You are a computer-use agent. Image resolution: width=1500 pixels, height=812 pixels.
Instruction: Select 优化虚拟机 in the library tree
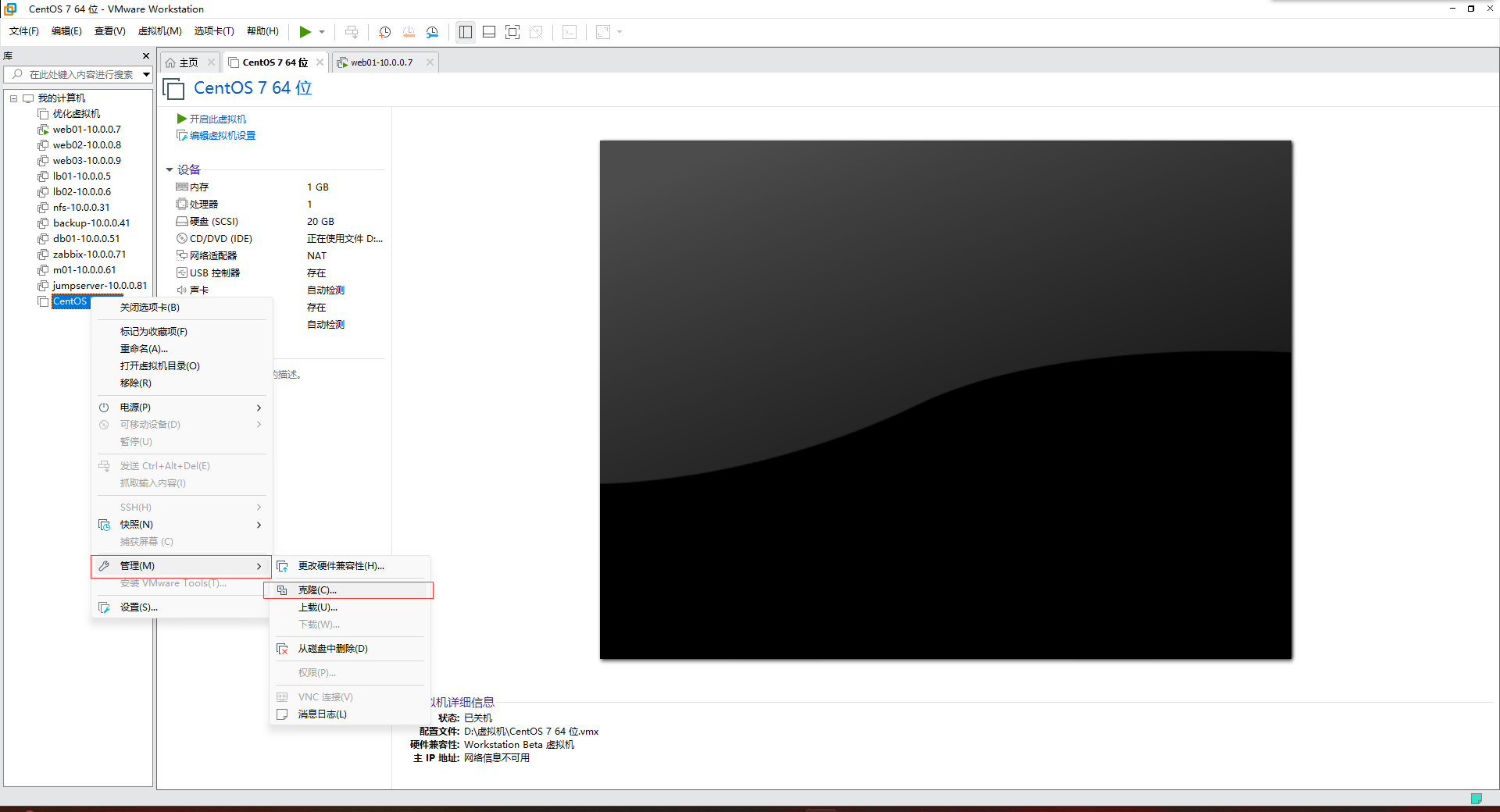click(x=77, y=114)
